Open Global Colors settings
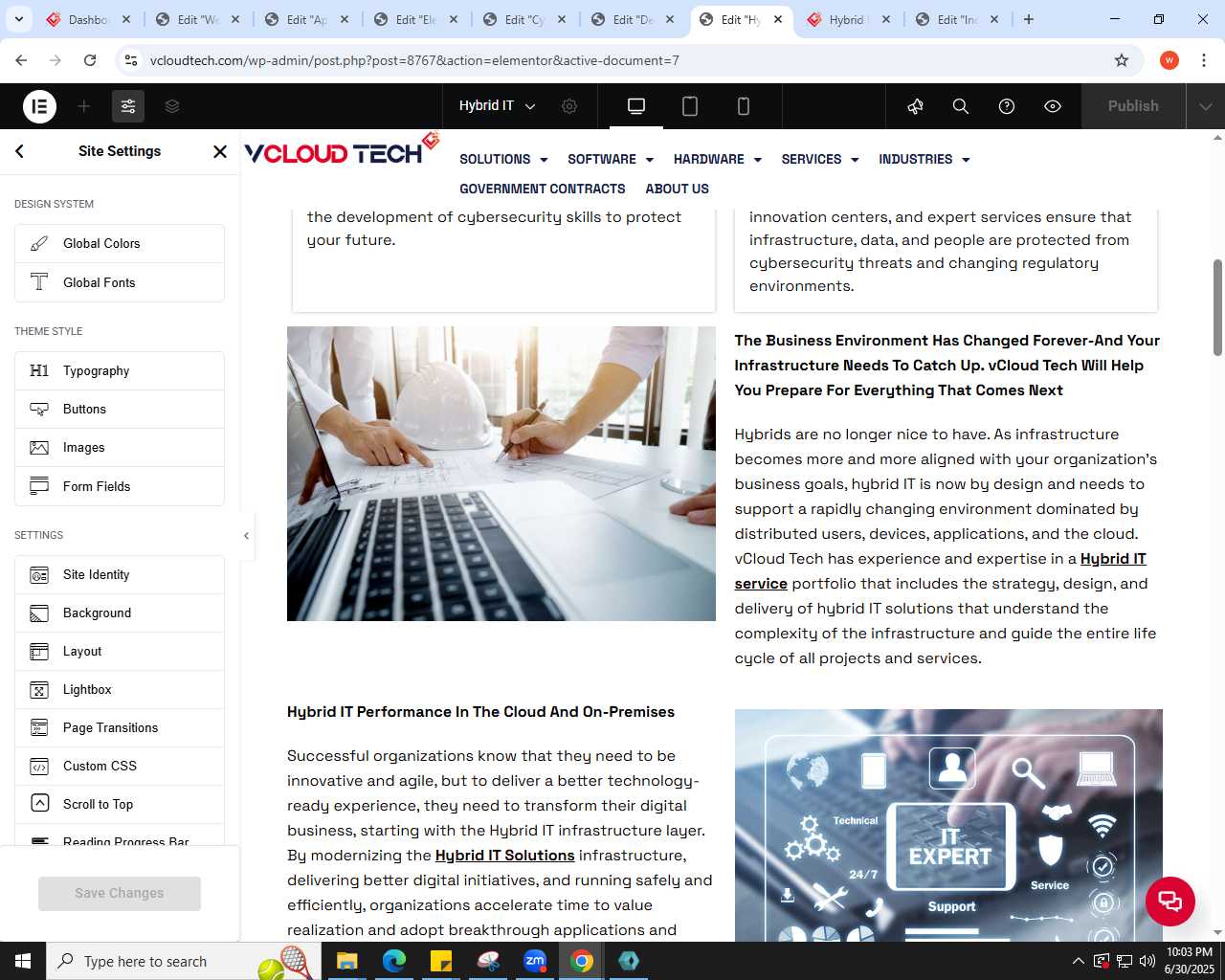Viewport: 1225px width, 980px height. click(120, 243)
